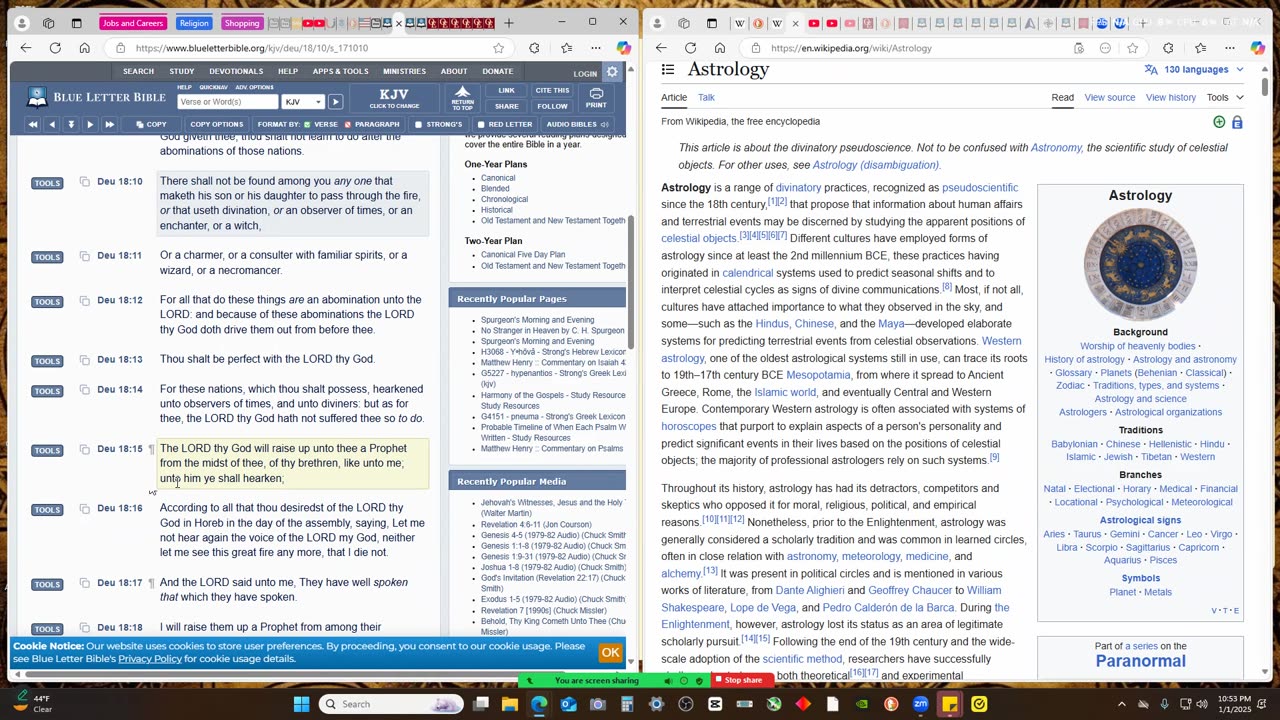1280x720 pixels.
Task: Click the blue padlock protection icon
Action: (1237, 122)
